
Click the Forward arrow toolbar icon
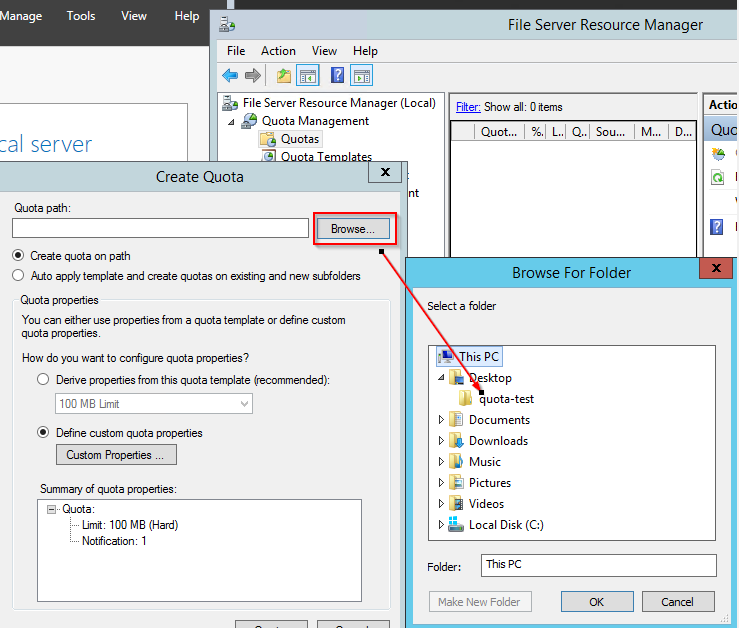click(253, 75)
